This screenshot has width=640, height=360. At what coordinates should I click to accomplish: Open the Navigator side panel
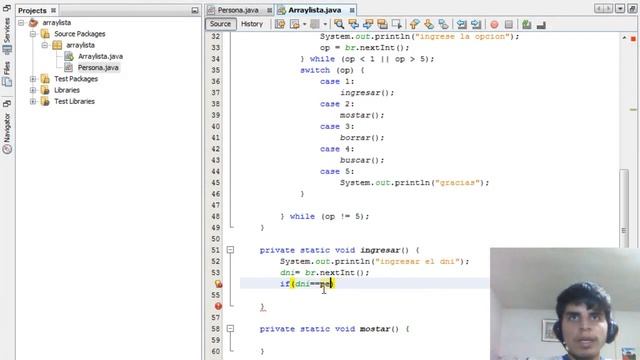[7, 132]
